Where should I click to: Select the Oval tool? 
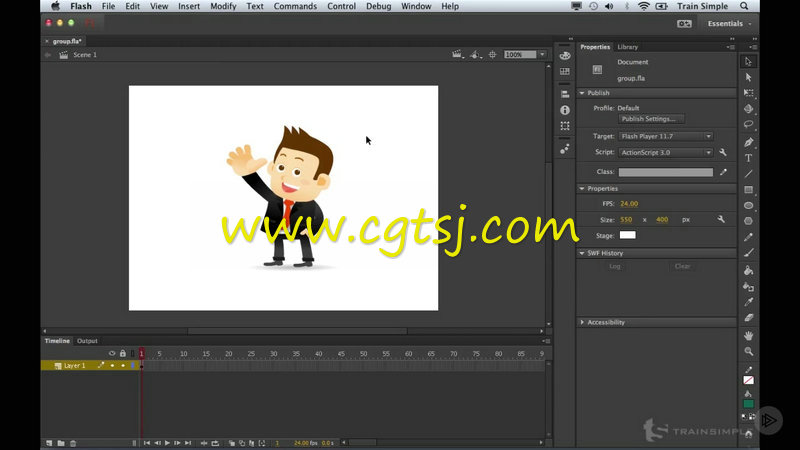(748, 205)
